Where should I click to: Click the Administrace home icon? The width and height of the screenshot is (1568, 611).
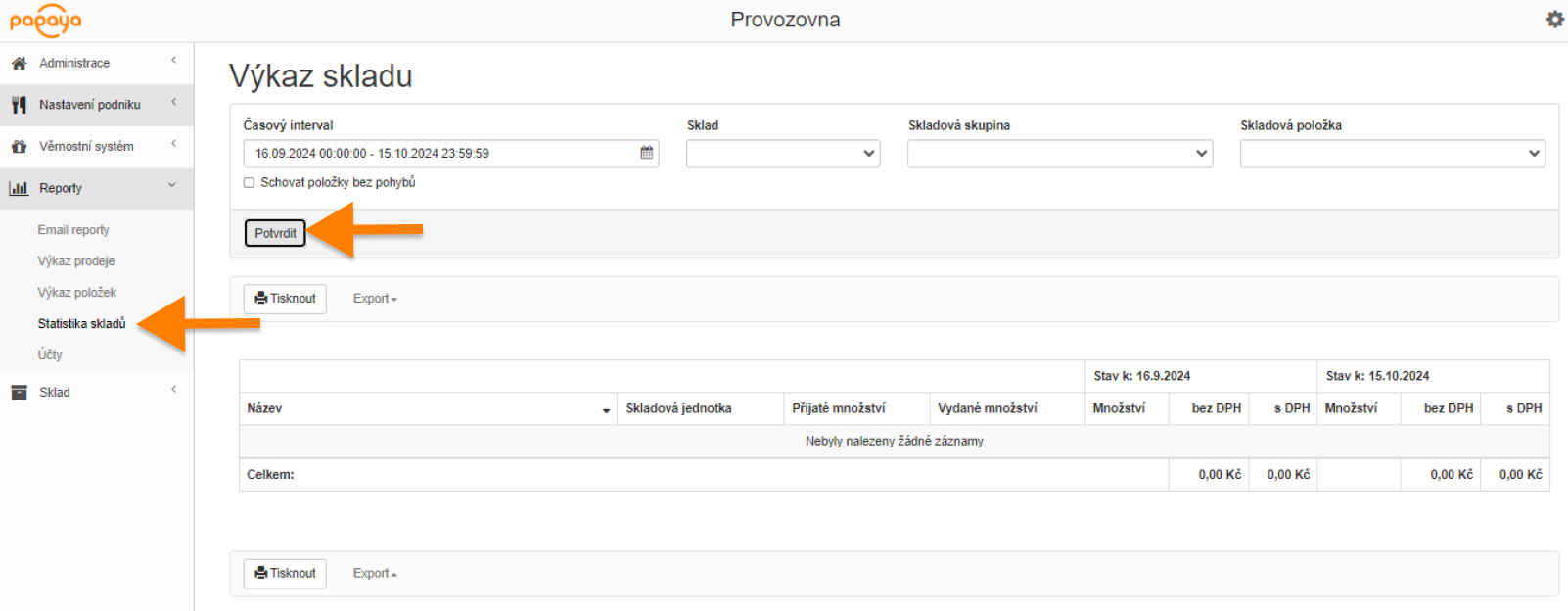pos(19,63)
